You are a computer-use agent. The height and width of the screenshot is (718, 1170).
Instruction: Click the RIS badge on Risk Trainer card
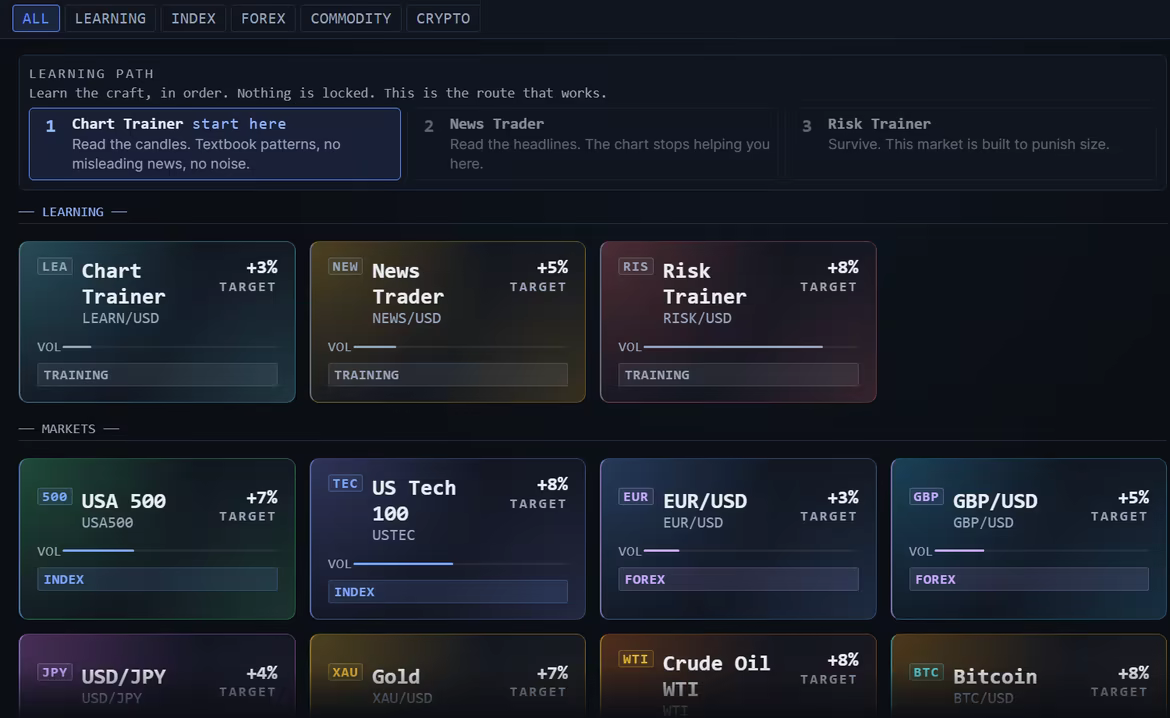(636, 266)
